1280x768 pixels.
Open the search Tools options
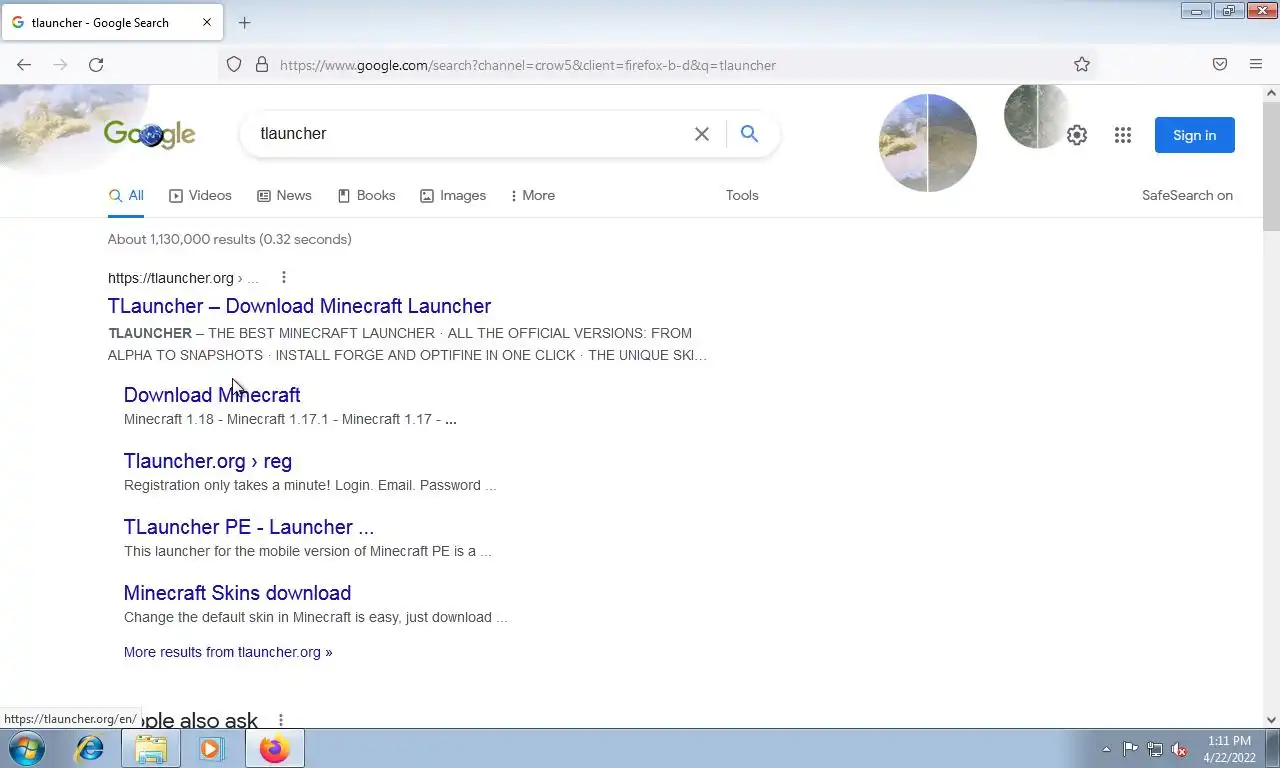pos(742,195)
